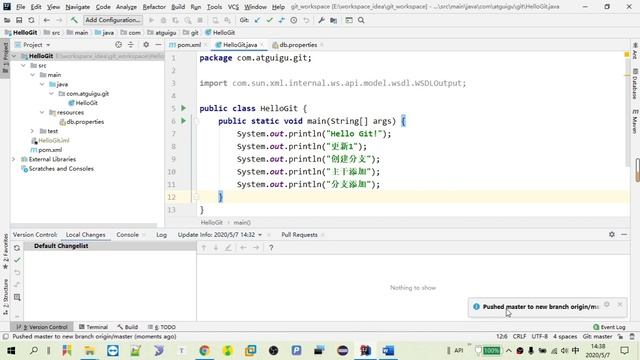Select pom.xml in project tree

(x=47, y=150)
